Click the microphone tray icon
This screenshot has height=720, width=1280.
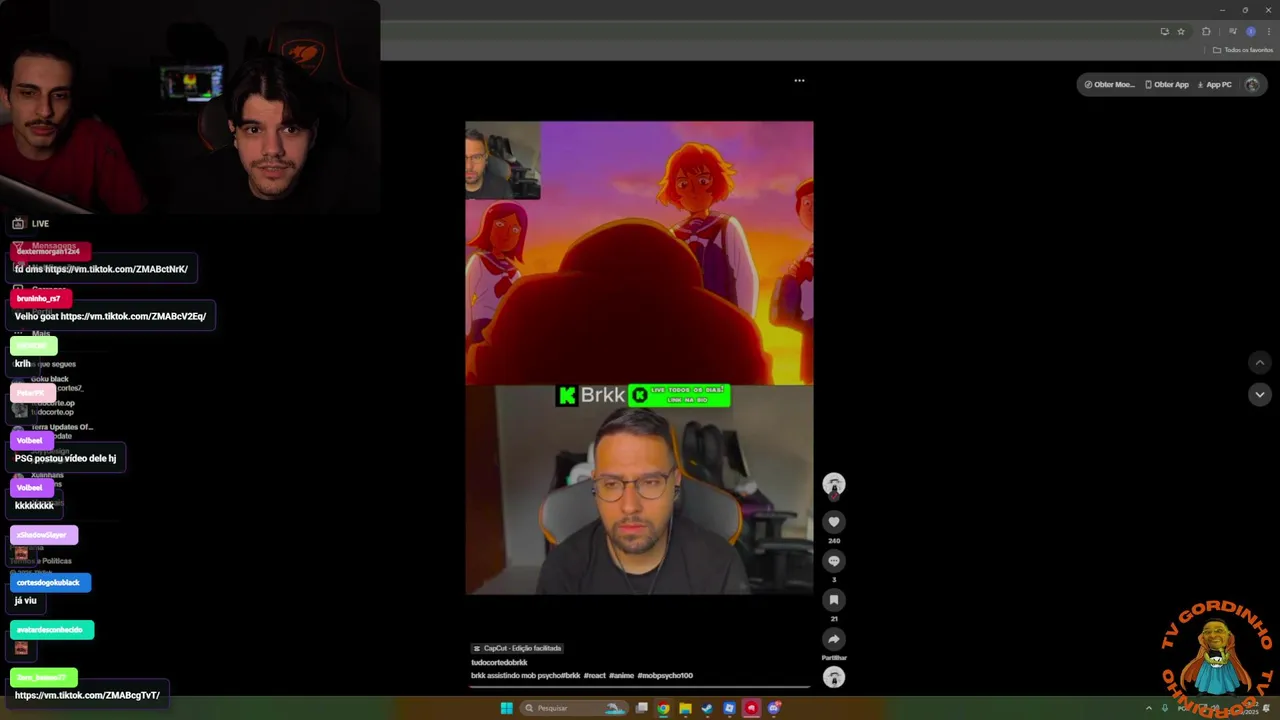click(1165, 708)
